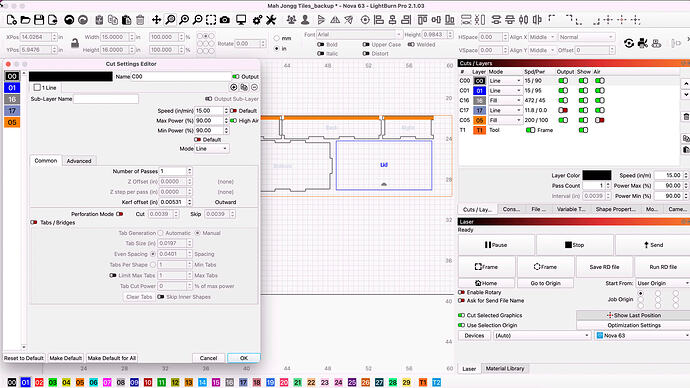Open the Shape Properties tab
The image size is (690, 388).
coord(615,209)
